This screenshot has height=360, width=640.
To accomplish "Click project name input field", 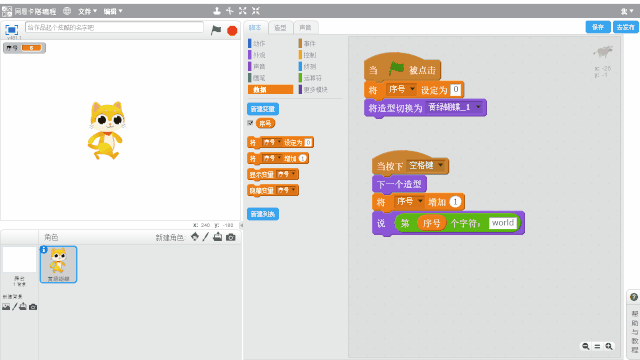I will coord(114,27).
